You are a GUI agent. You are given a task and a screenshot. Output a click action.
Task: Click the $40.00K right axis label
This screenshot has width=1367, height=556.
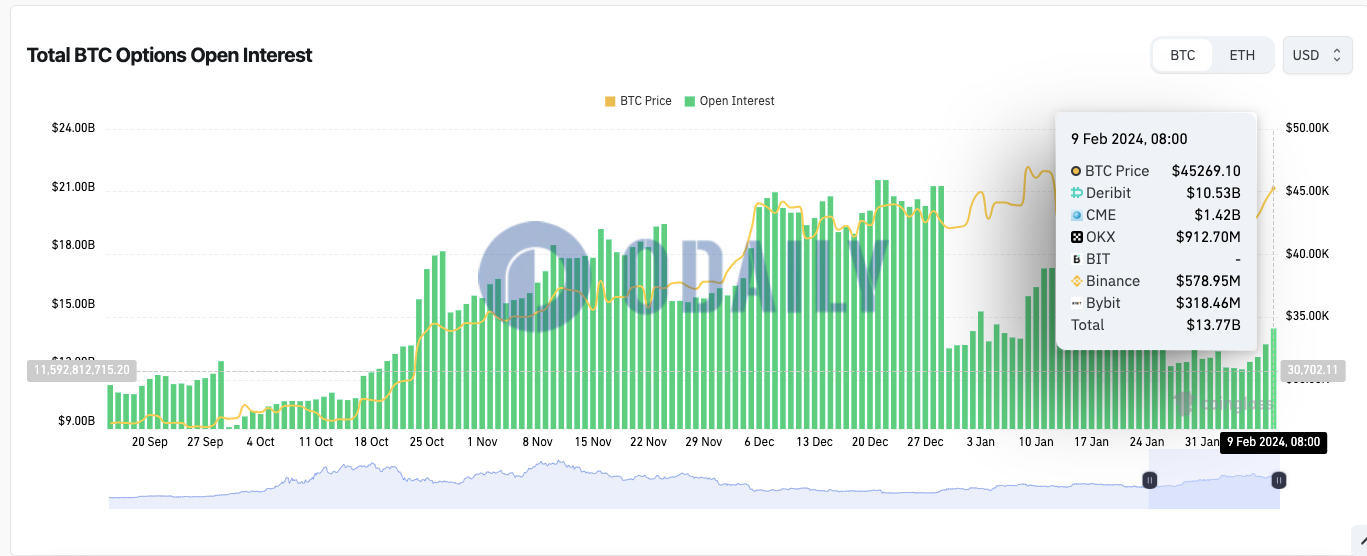[x=1307, y=254]
